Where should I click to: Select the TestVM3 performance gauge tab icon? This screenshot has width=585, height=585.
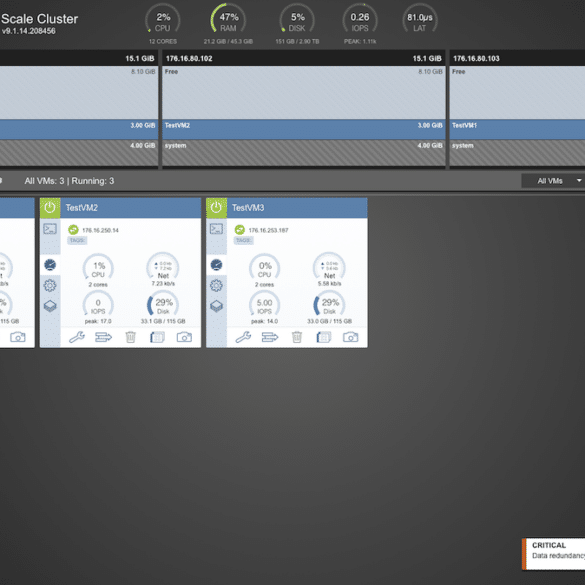216,265
